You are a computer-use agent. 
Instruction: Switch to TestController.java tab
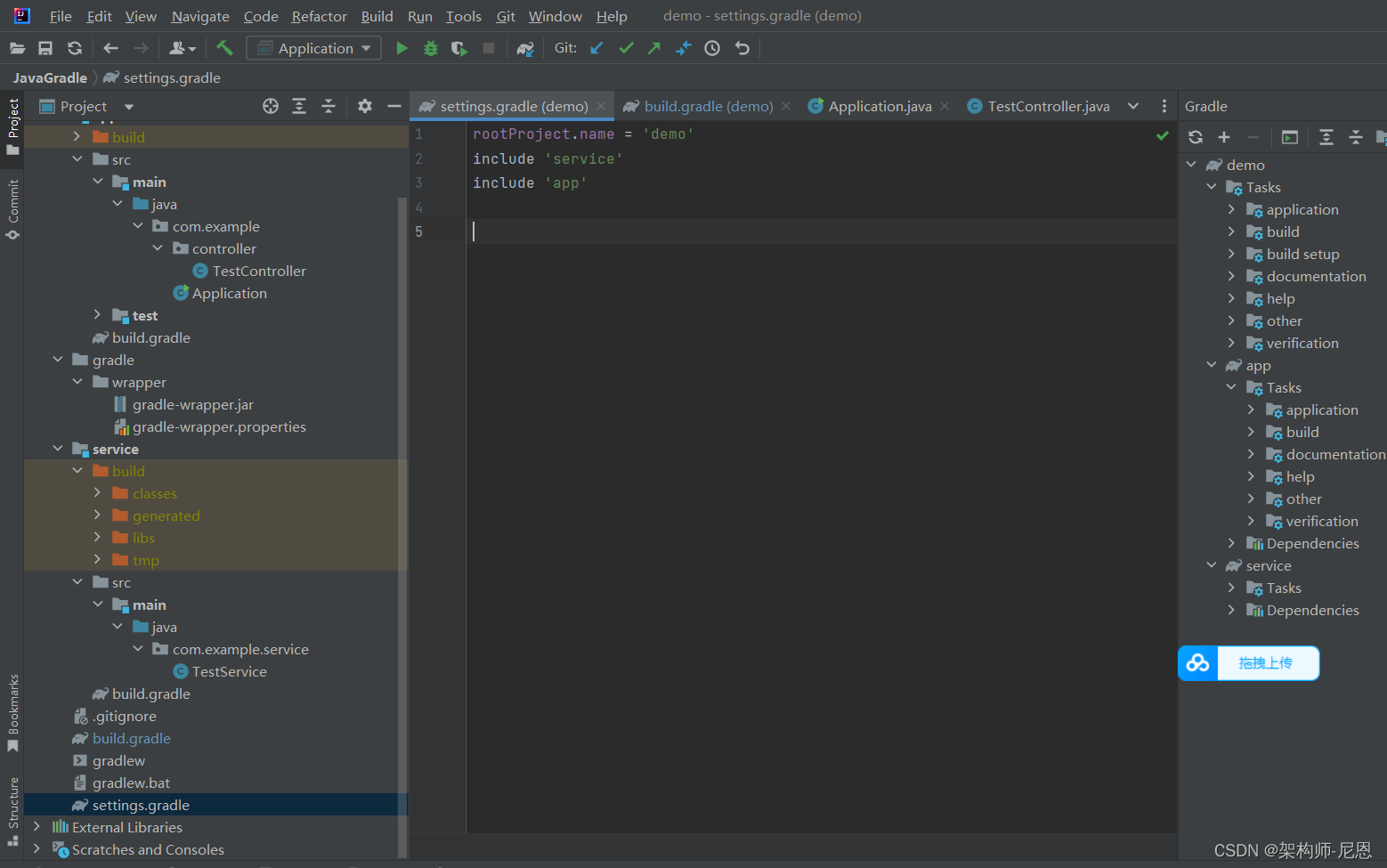click(x=1040, y=106)
